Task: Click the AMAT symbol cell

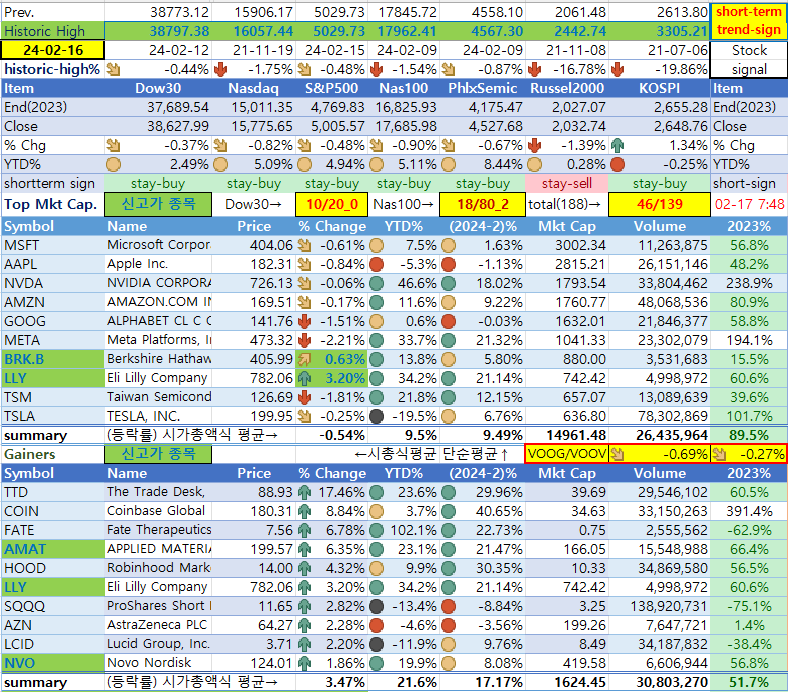Action: (x=53, y=549)
